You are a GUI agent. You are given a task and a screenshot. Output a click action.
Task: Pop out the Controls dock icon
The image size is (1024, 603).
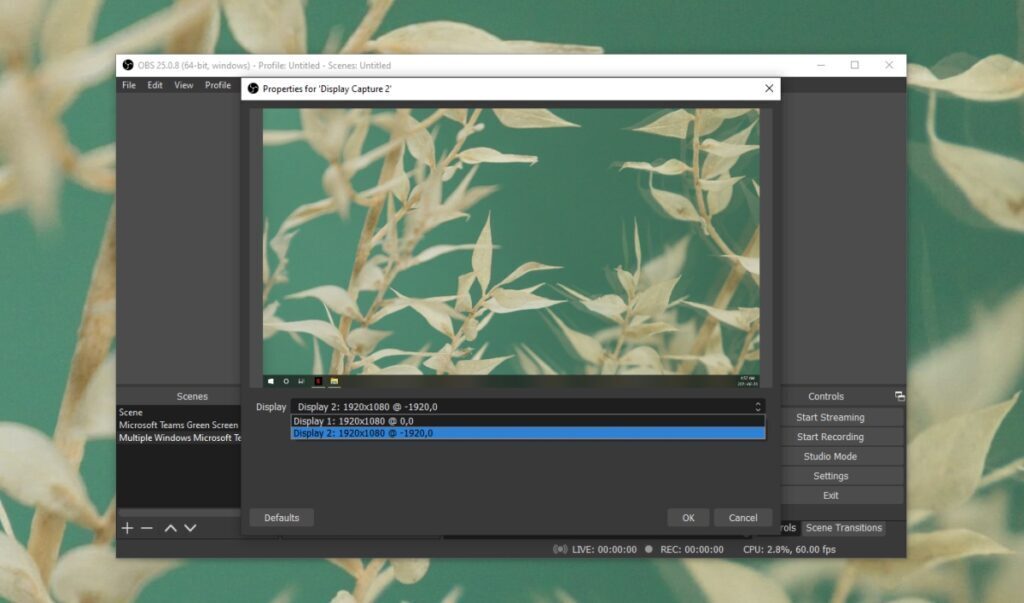coord(899,396)
